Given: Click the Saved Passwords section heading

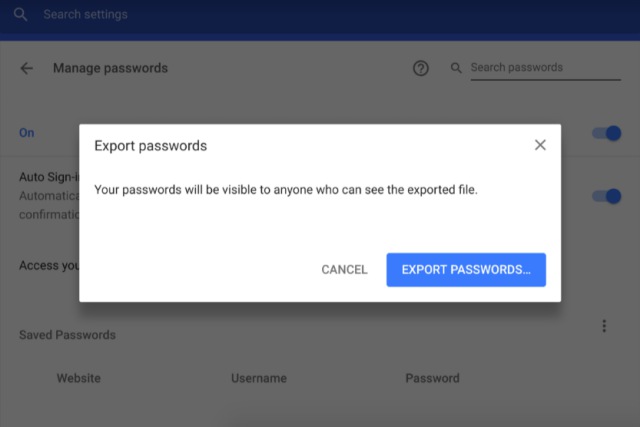Looking at the screenshot, I should [67, 335].
